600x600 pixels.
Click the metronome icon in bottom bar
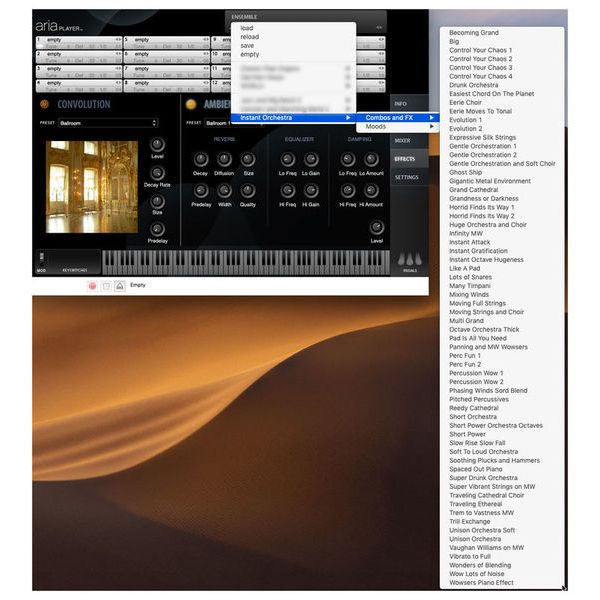[x=119, y=285]
